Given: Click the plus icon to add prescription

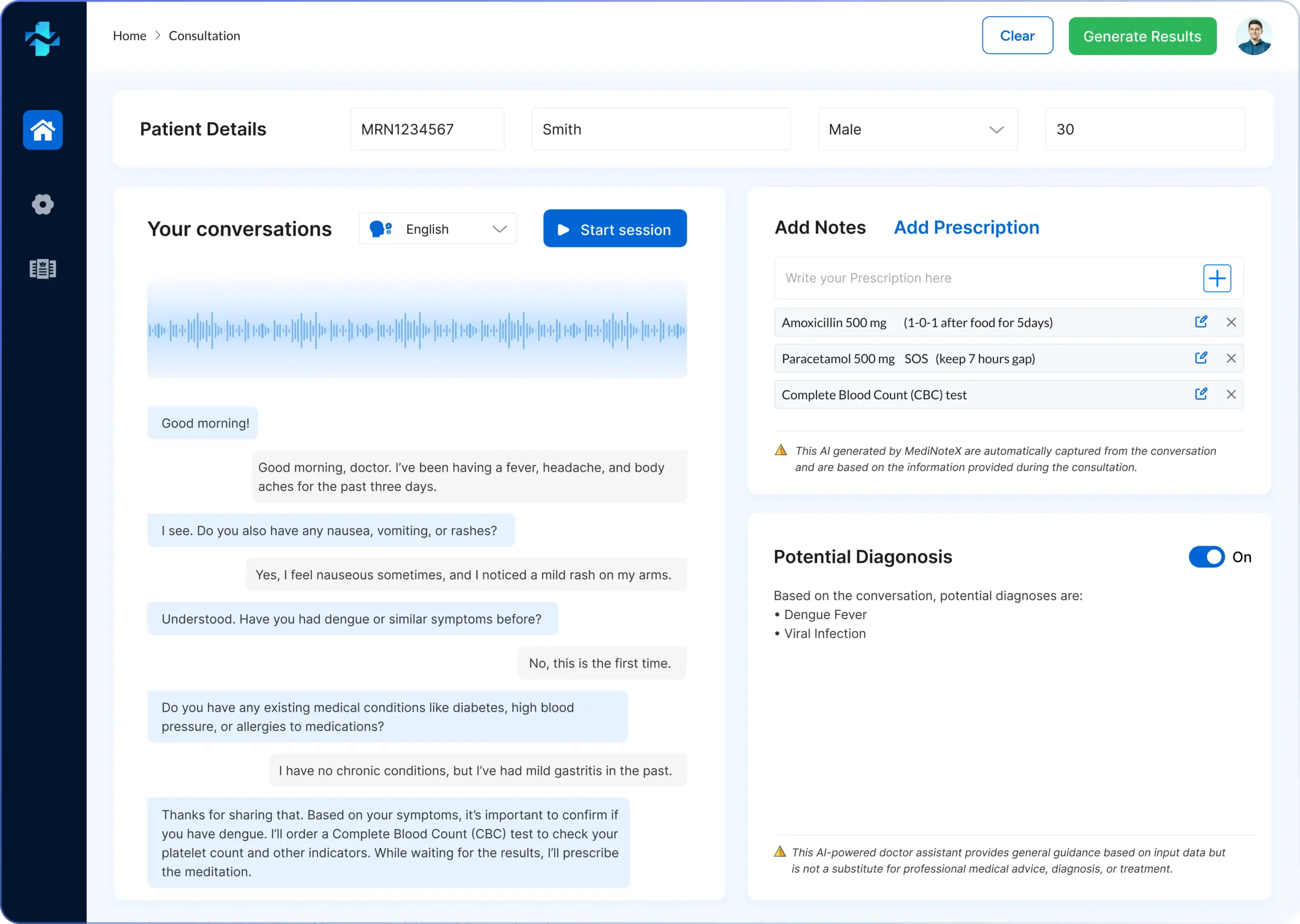Looking at the screenshot, I should tap(1216, 278).
